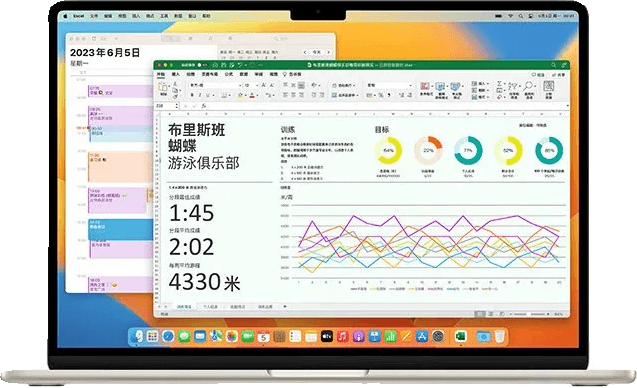This screenshot has height=388, width=637.
Task: Select the 个人纪录 sheet tab
Action: coord(210,307)
